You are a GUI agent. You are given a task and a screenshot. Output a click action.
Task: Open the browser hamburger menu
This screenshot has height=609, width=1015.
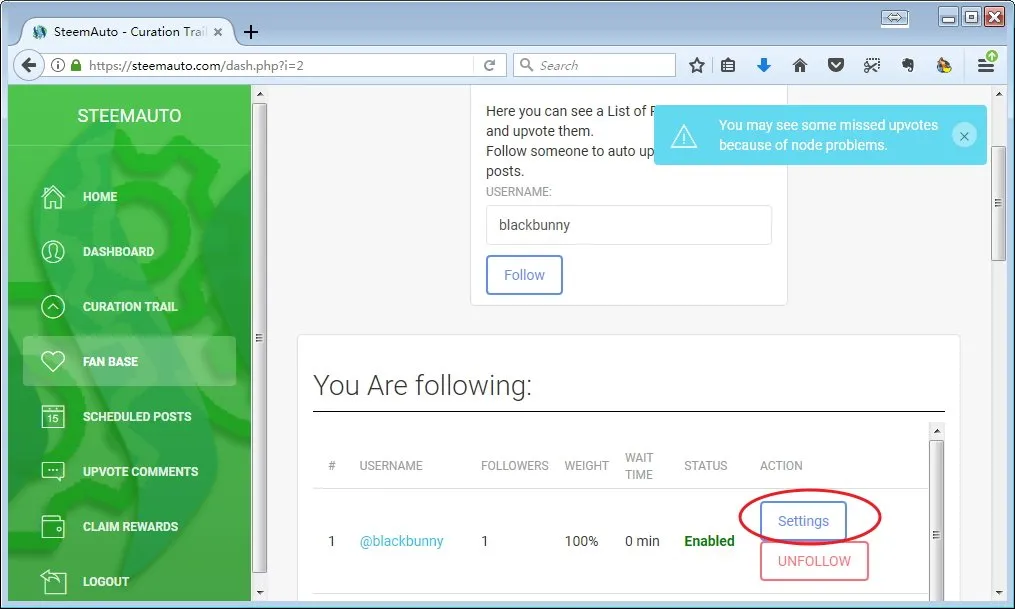986,64
